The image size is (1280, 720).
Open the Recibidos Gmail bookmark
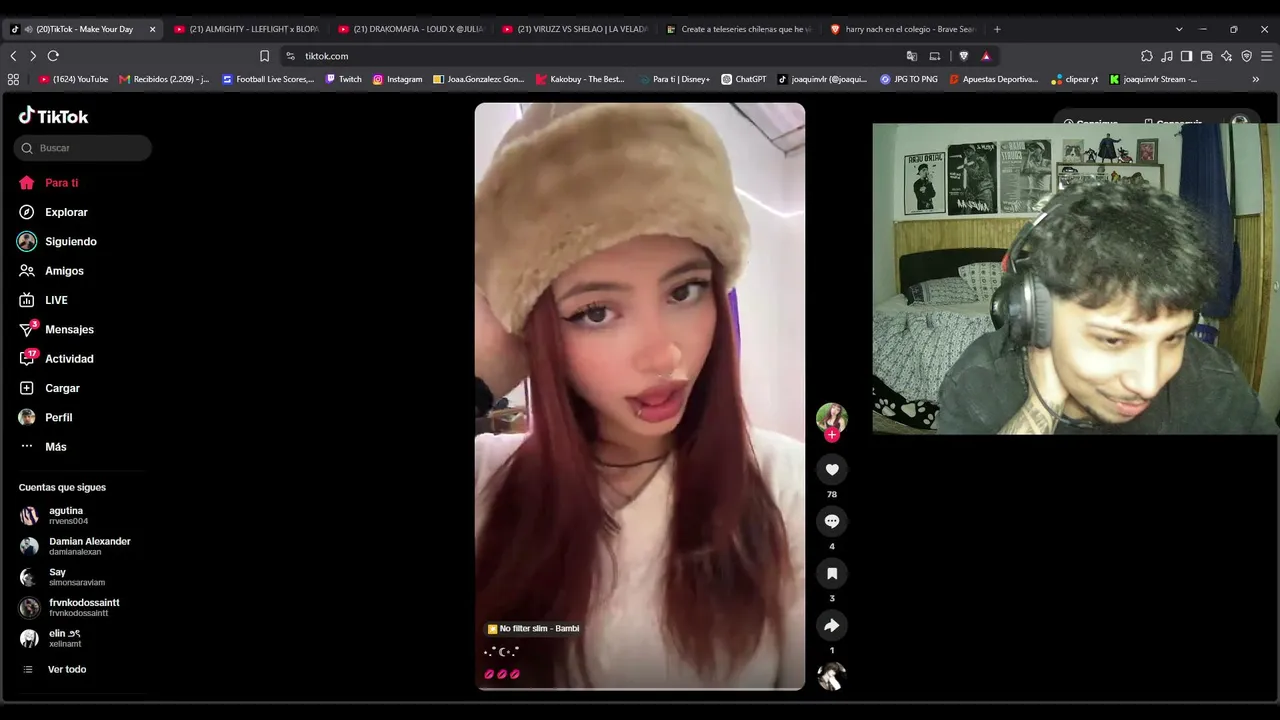(164, 79)
